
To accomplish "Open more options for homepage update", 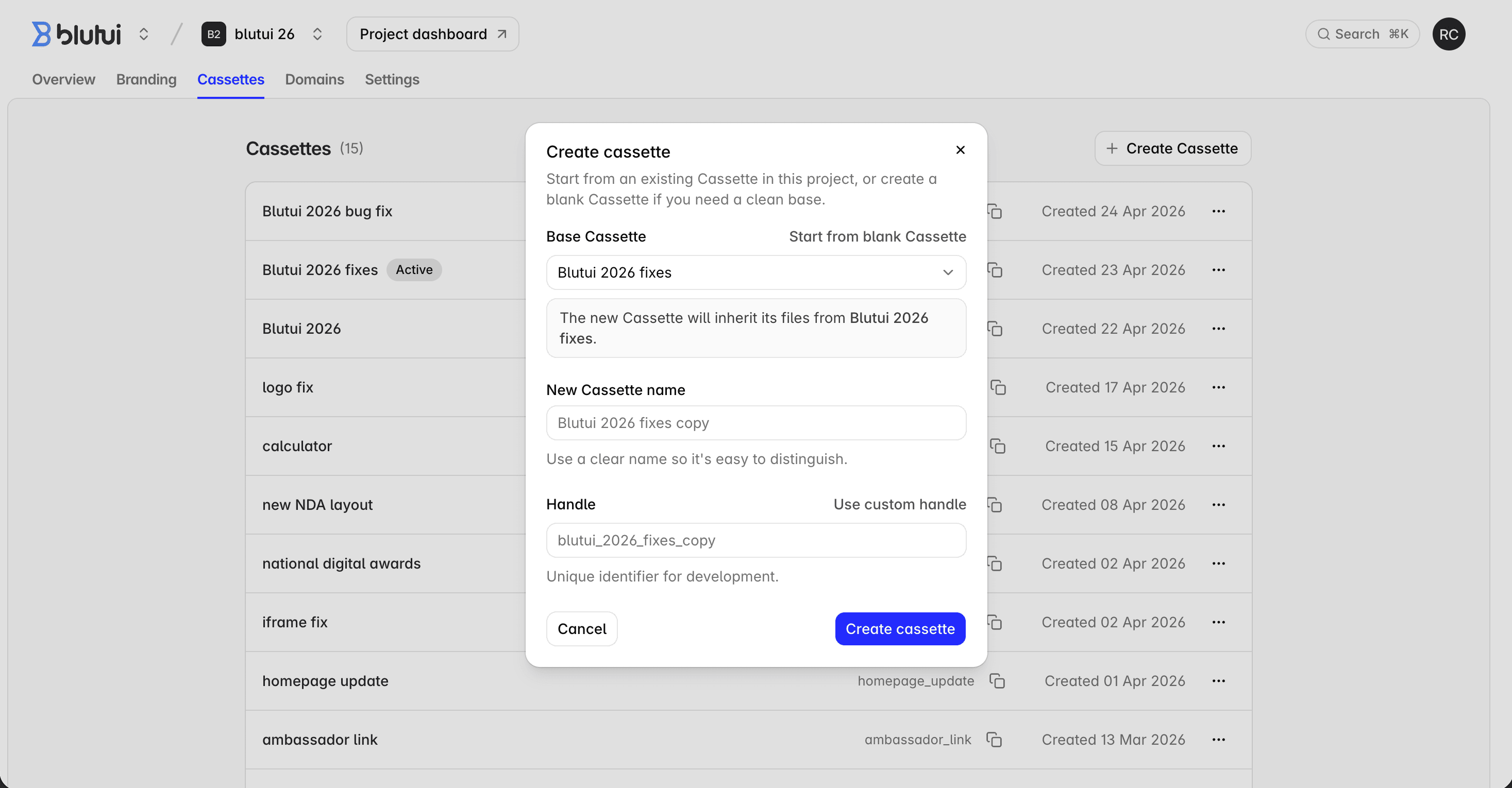I will pos(1219,681).
